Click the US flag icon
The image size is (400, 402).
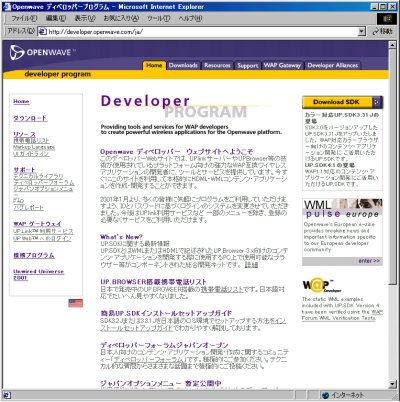click(x=76, y=303)
